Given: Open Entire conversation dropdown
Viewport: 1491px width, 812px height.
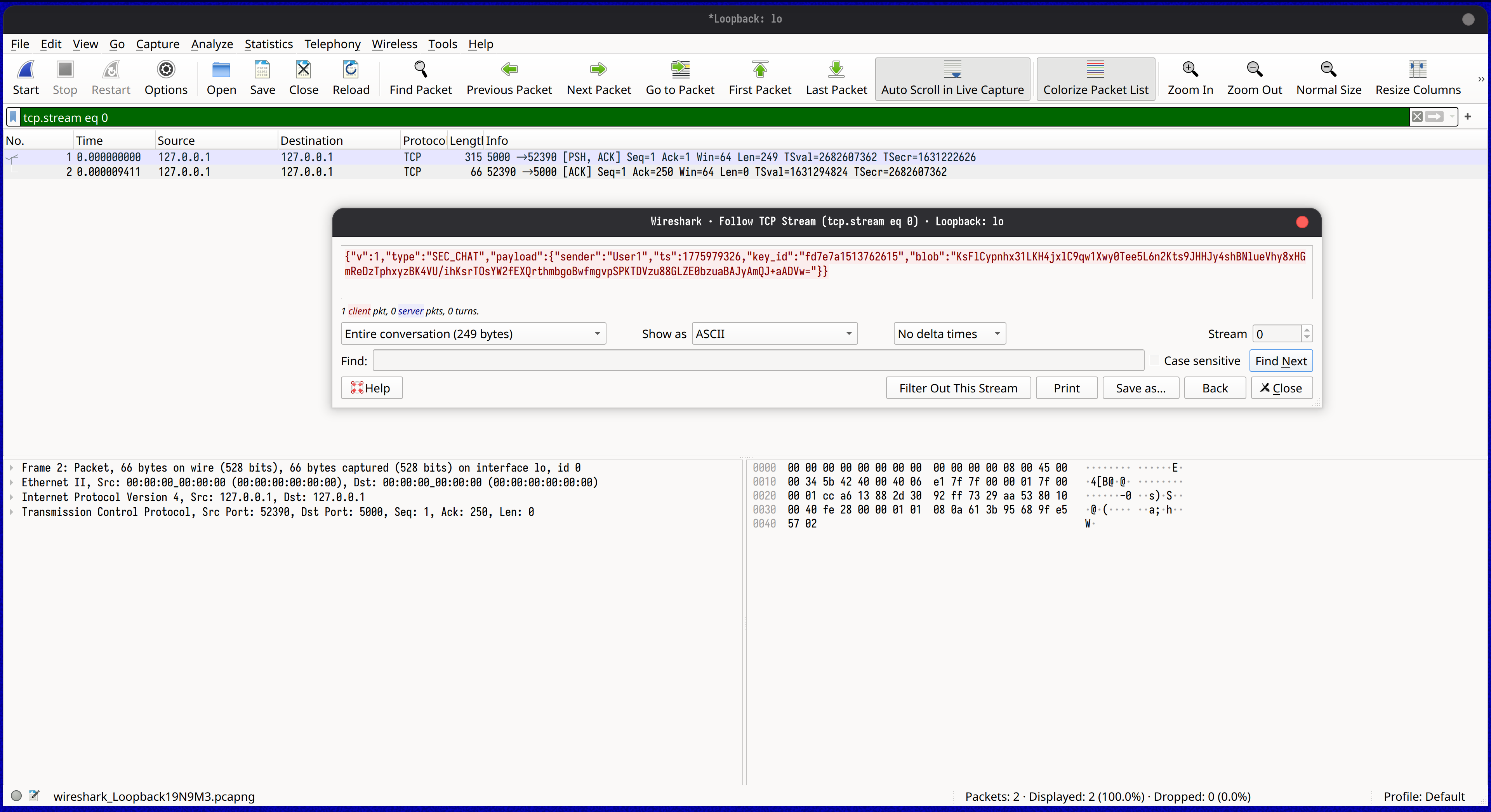Looking at the screenshot, I should click(473, 334).
